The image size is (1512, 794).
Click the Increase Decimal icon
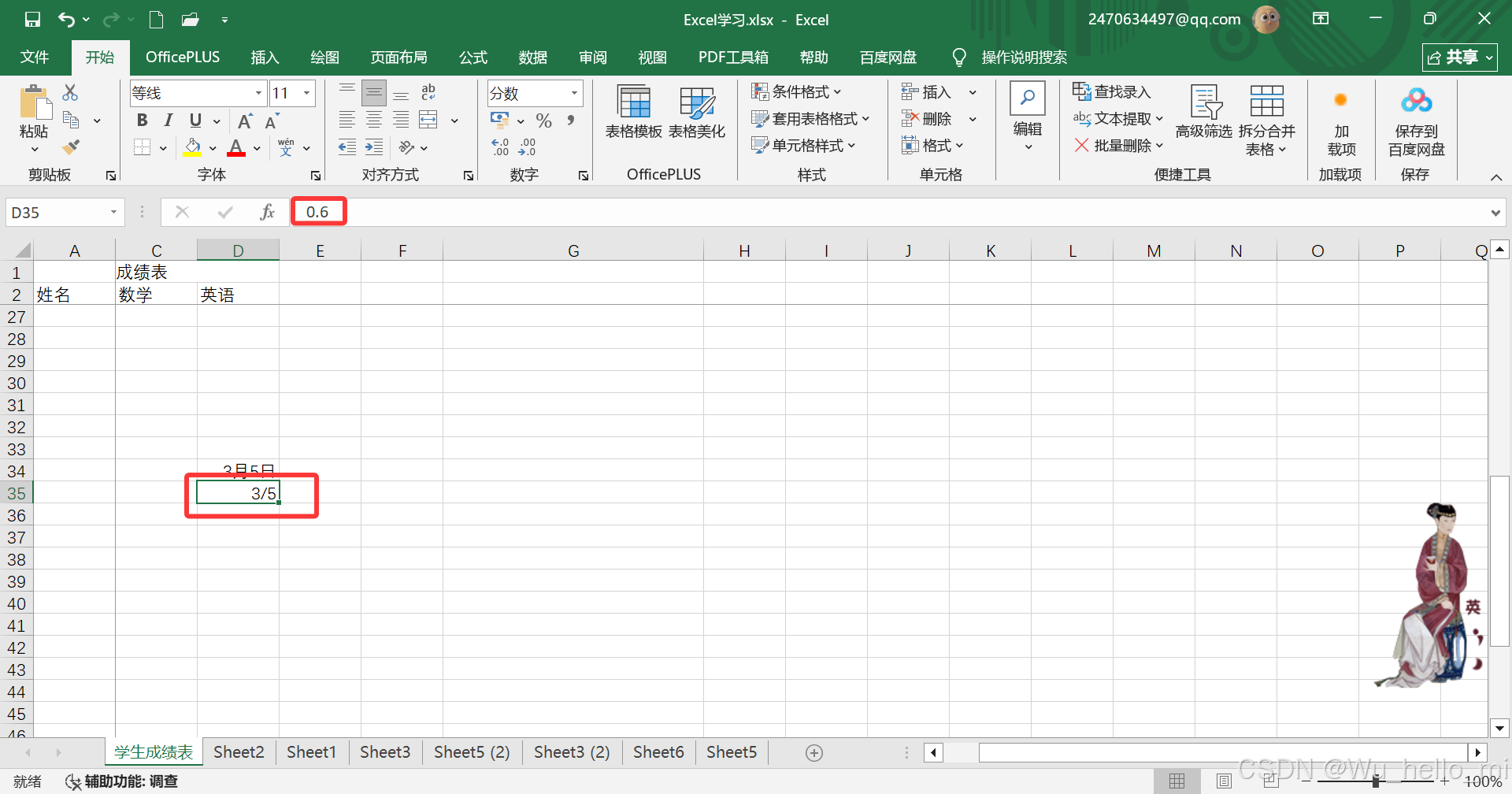pos(500,147)
